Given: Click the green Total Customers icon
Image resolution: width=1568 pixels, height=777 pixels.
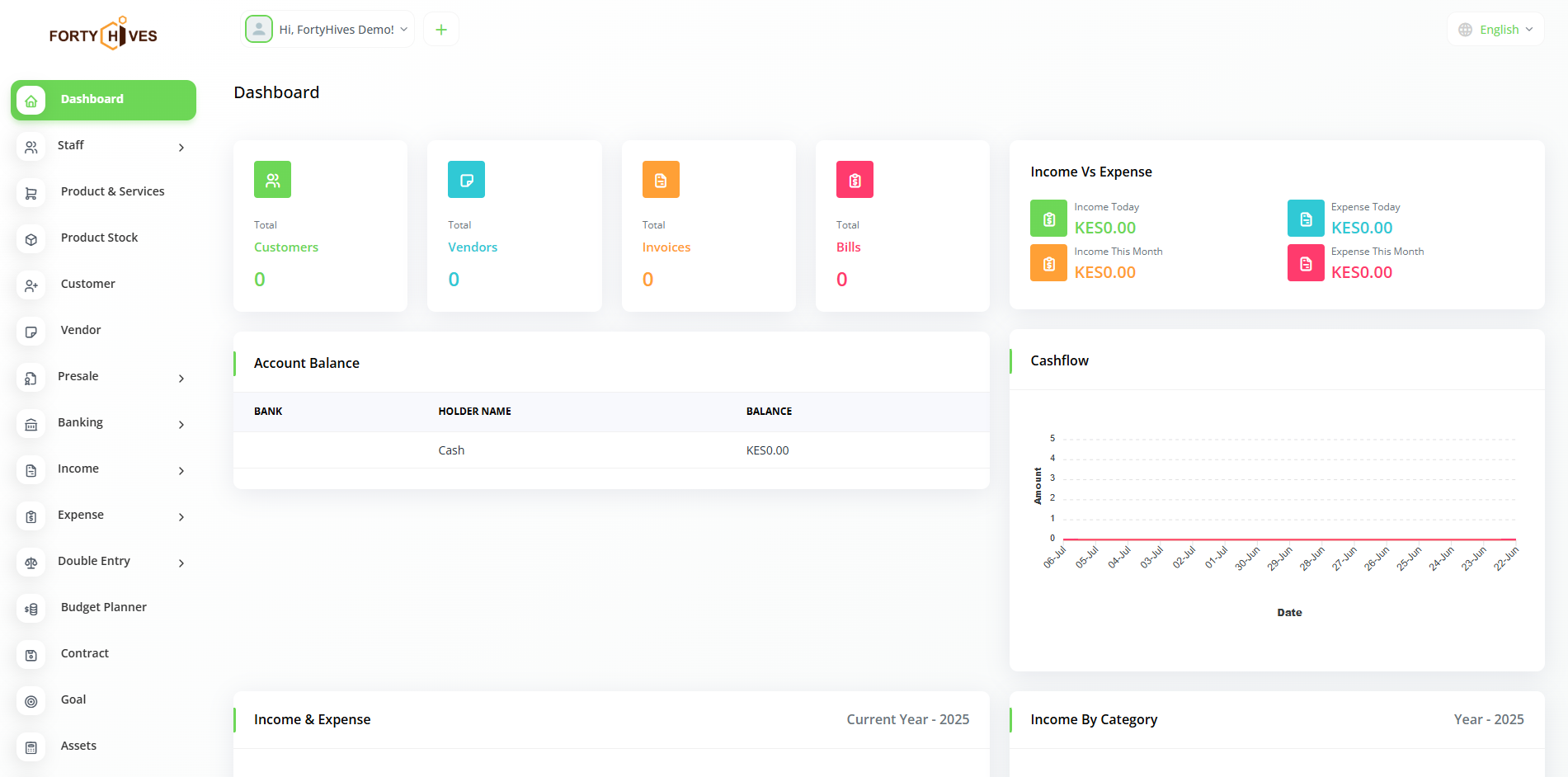Looking at the screenshot, I should tap(272, 180).
